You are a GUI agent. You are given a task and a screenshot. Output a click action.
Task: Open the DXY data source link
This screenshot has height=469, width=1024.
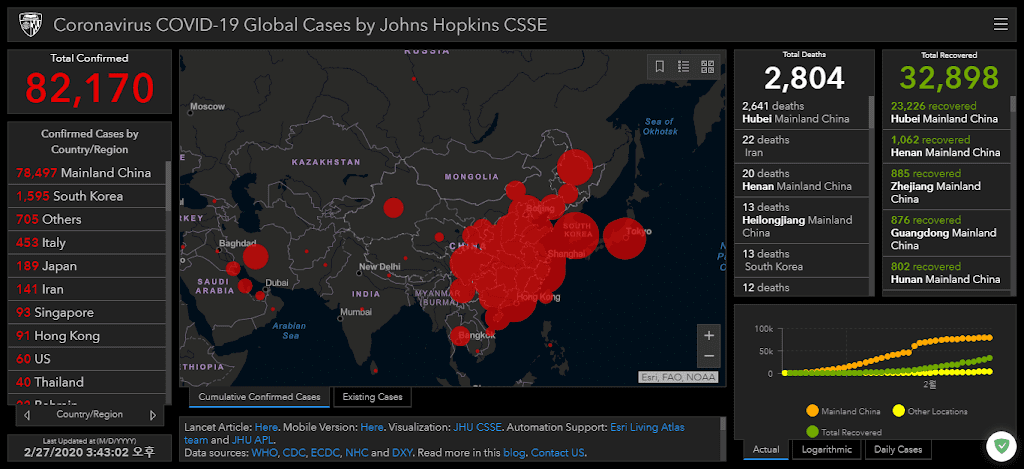pyautogui.click(x=402, y=452)
